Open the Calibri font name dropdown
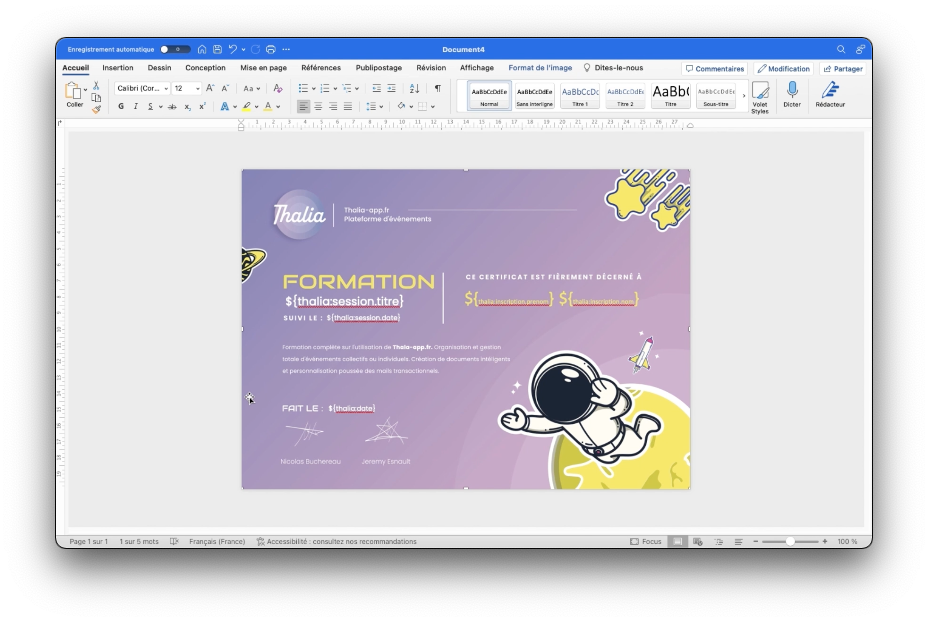The width and height of the screenshot is (928, 622). tap(142, 88)
